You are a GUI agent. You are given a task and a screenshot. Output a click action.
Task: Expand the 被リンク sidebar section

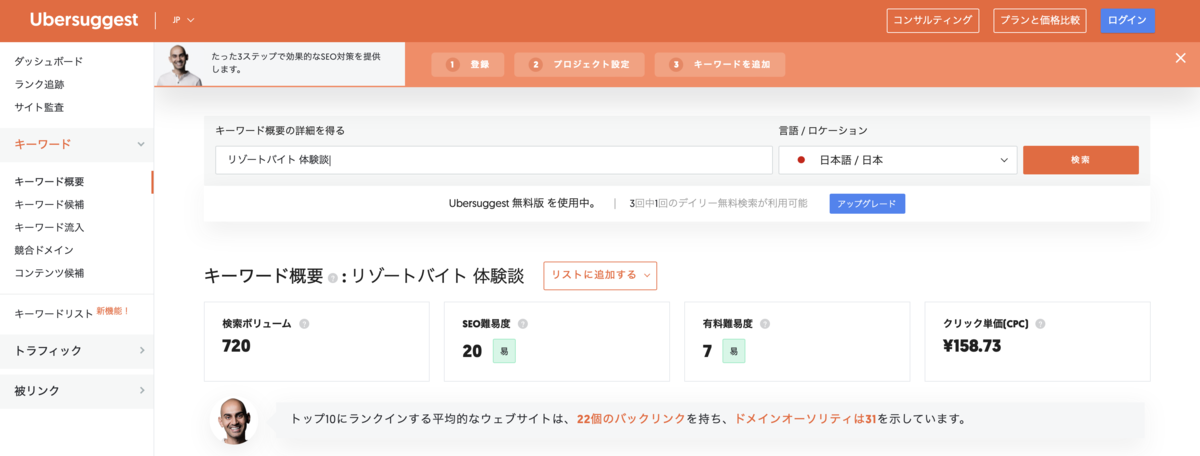(76, 390)
